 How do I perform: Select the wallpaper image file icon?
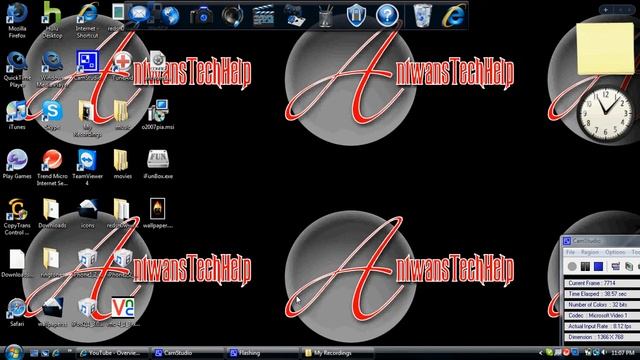(158, 213)
